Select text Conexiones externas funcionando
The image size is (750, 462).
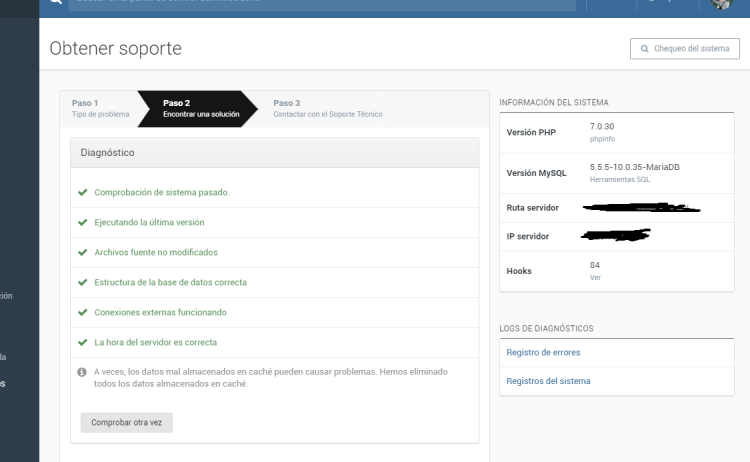[x=160, y=312]
